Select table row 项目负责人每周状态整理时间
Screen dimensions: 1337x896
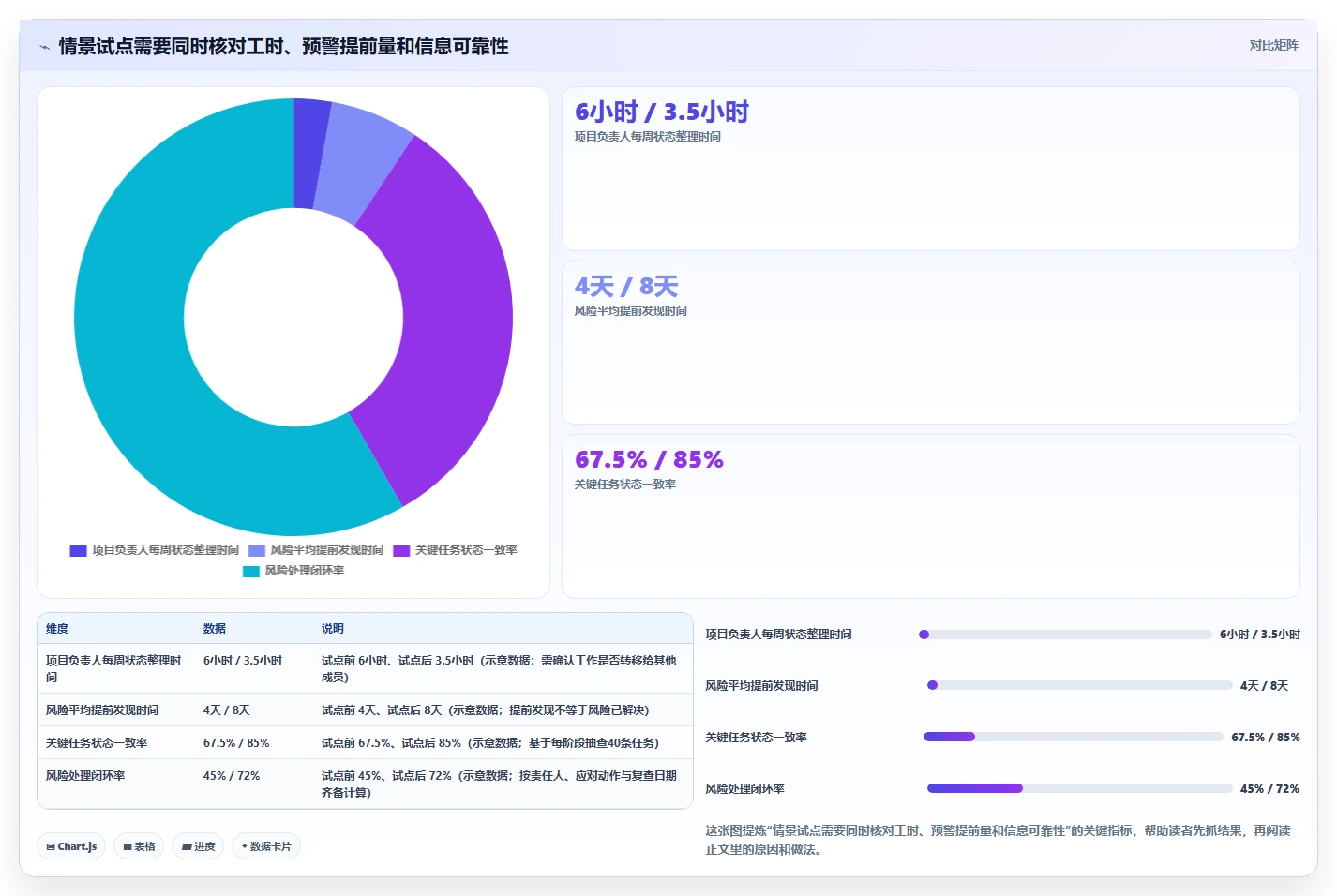pyautogui.click(x=365, y=668)
